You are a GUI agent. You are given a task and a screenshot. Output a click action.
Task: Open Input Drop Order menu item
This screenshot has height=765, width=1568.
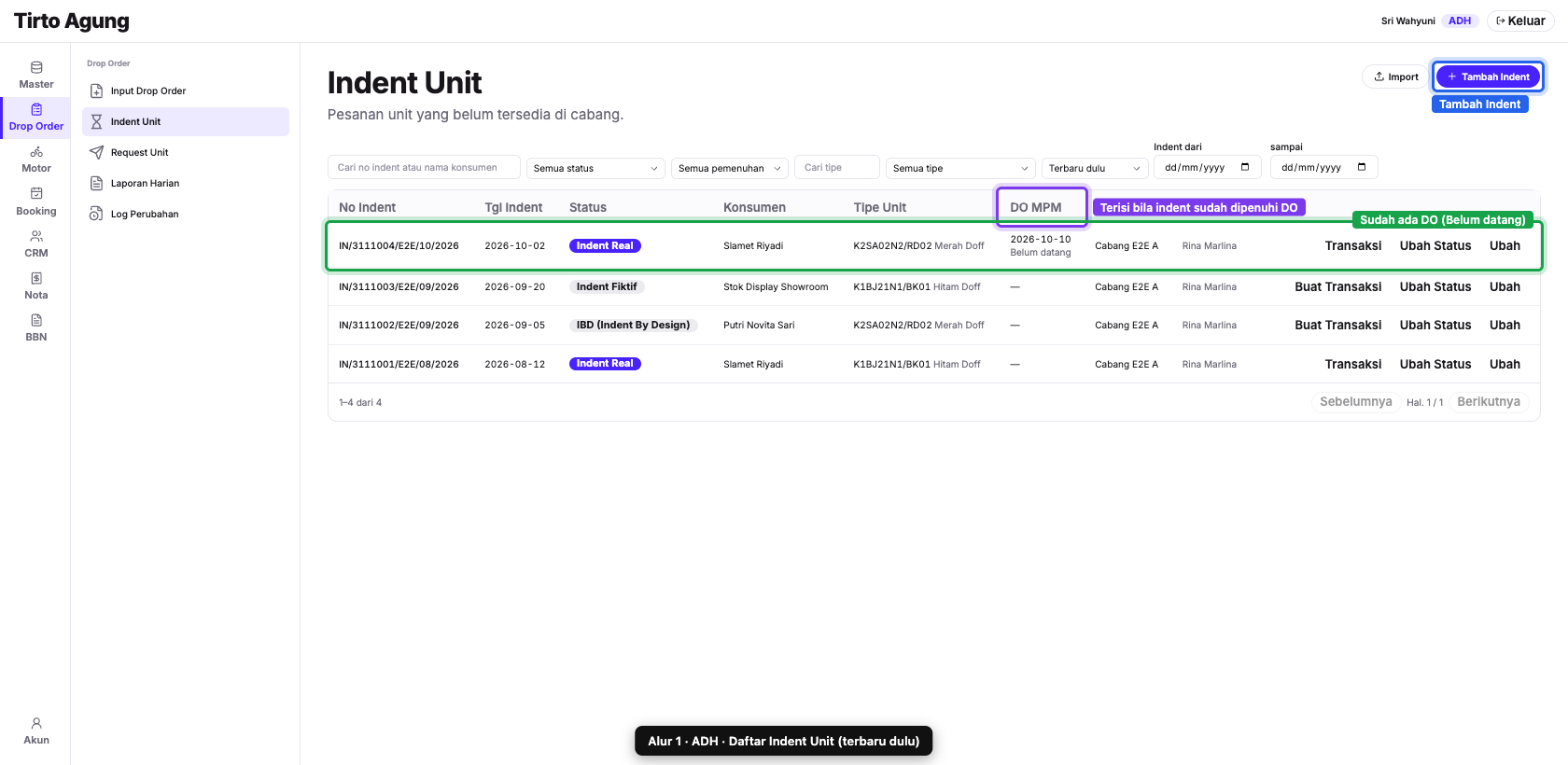[186, 90]
